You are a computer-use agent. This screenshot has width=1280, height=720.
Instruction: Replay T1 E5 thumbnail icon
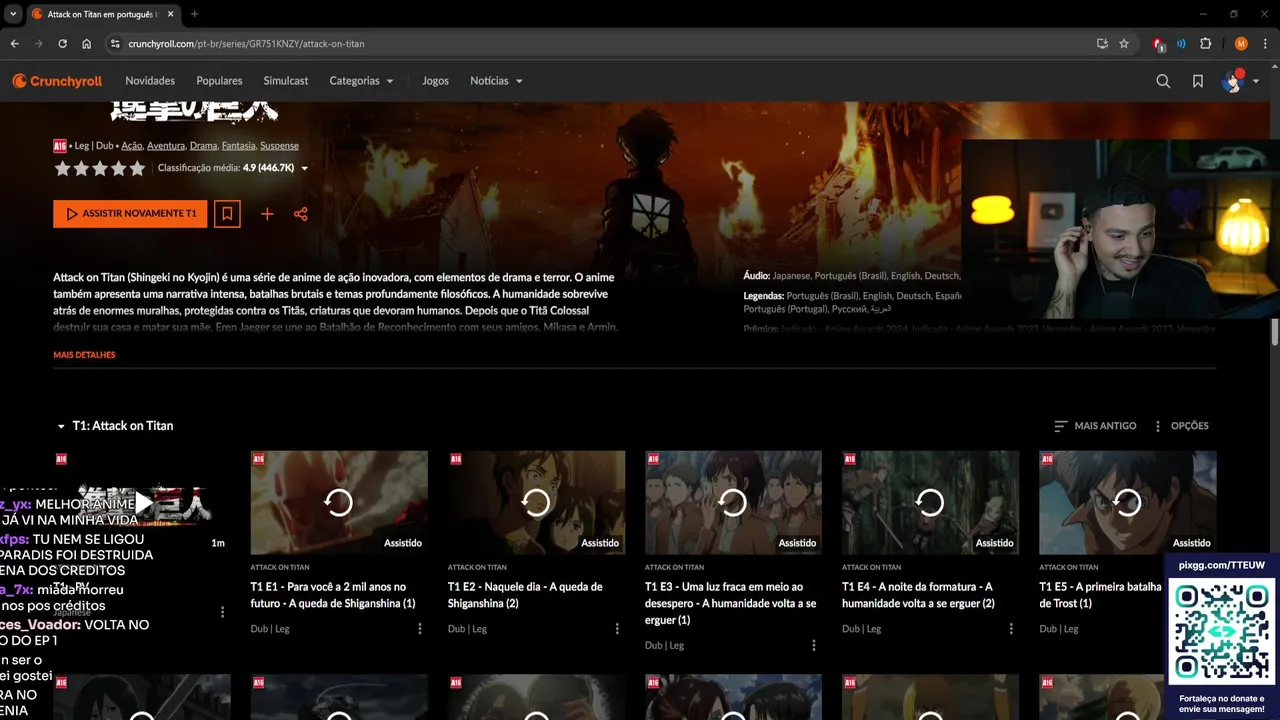coord(1127,502)
